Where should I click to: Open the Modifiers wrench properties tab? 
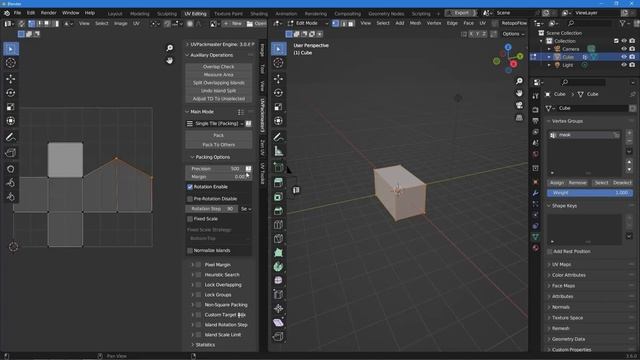click(536, 193)
